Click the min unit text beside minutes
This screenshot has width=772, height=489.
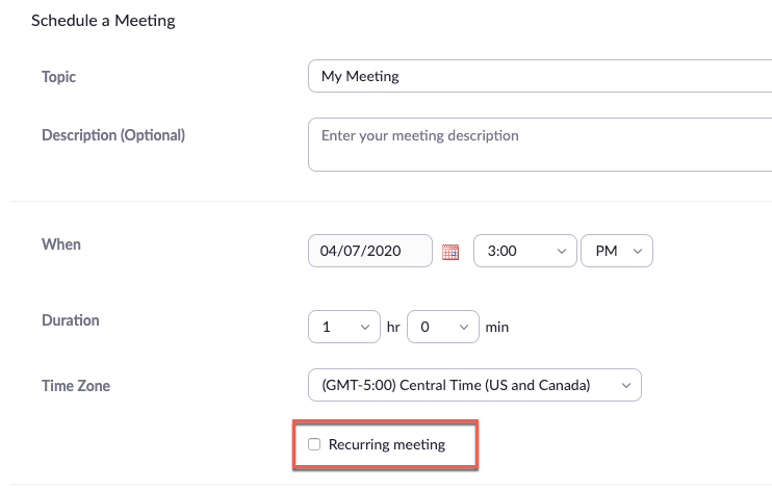[x=497, y=327]
